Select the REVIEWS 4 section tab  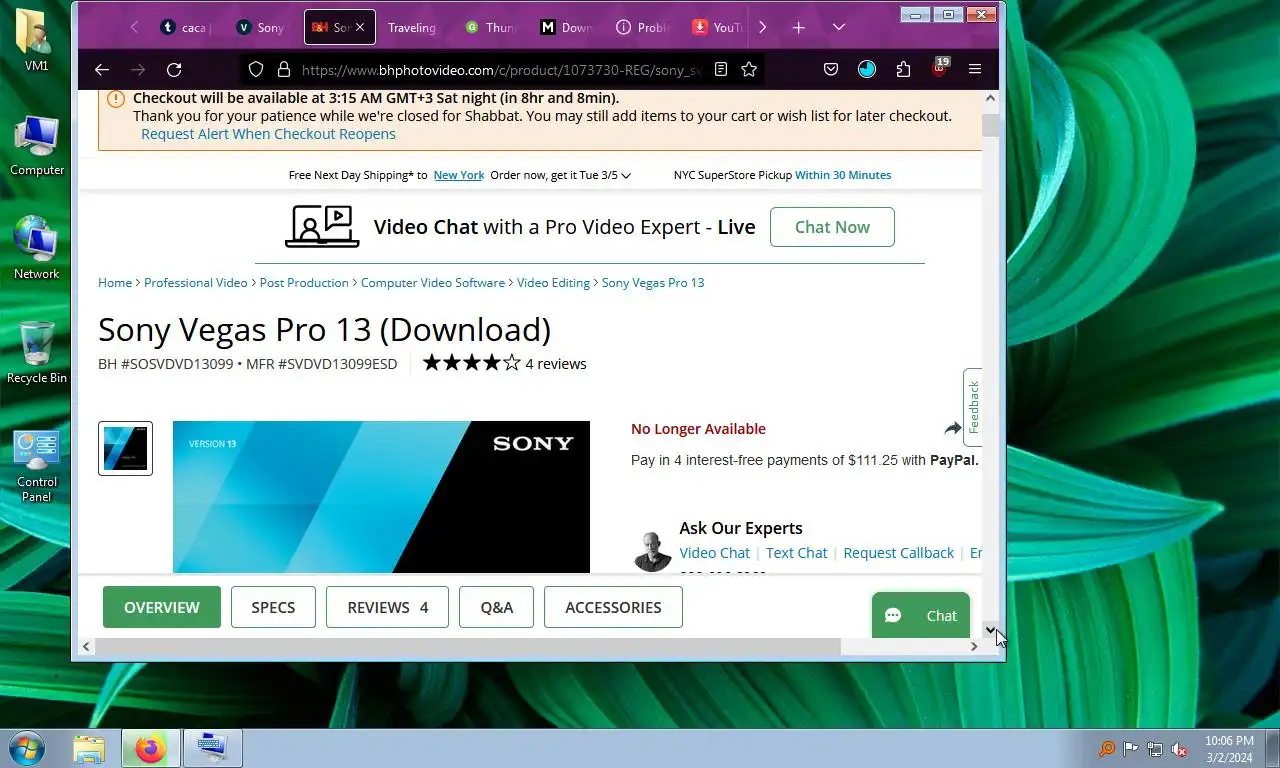387,607
